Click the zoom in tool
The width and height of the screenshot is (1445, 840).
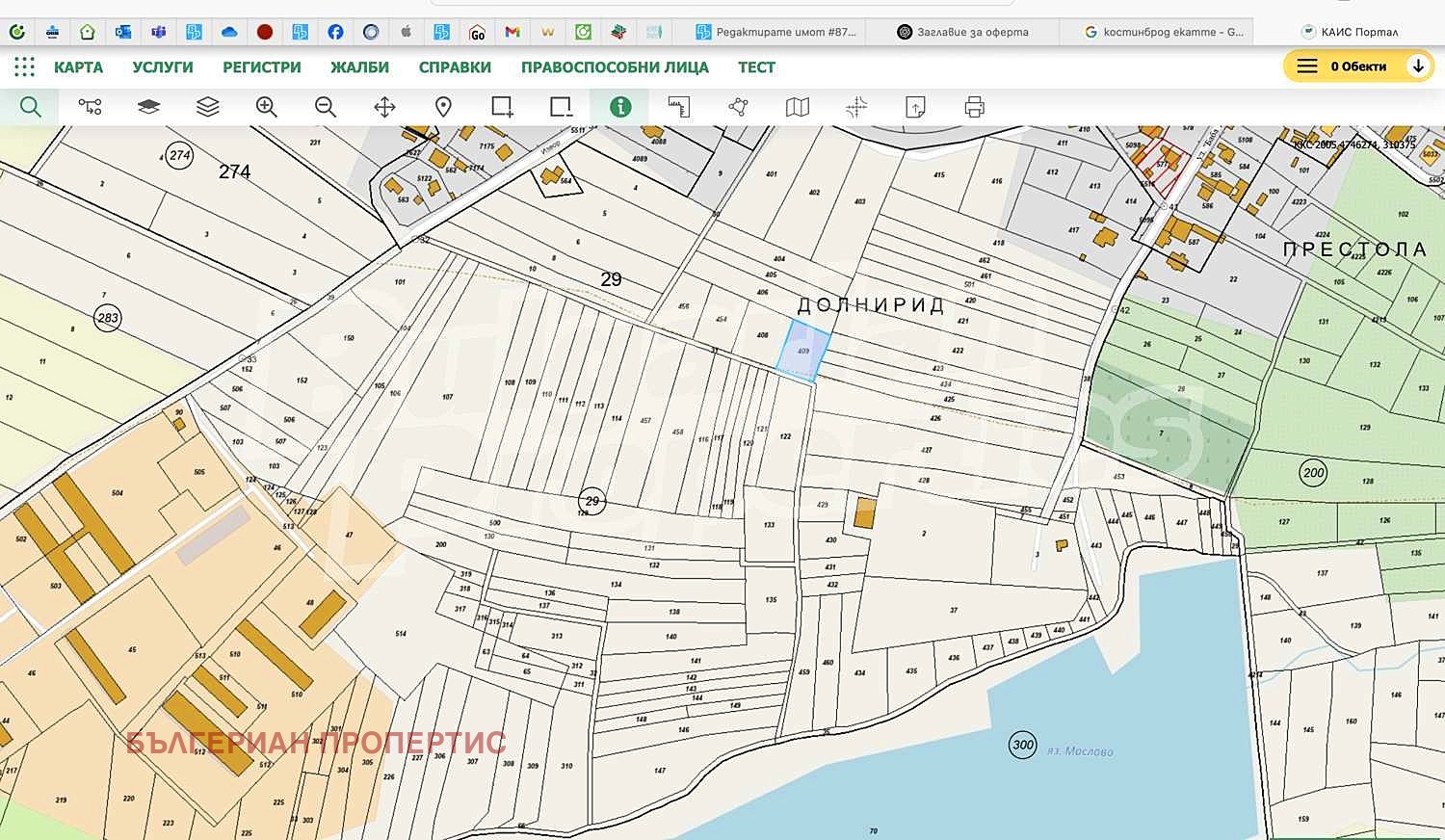(267, 107)
